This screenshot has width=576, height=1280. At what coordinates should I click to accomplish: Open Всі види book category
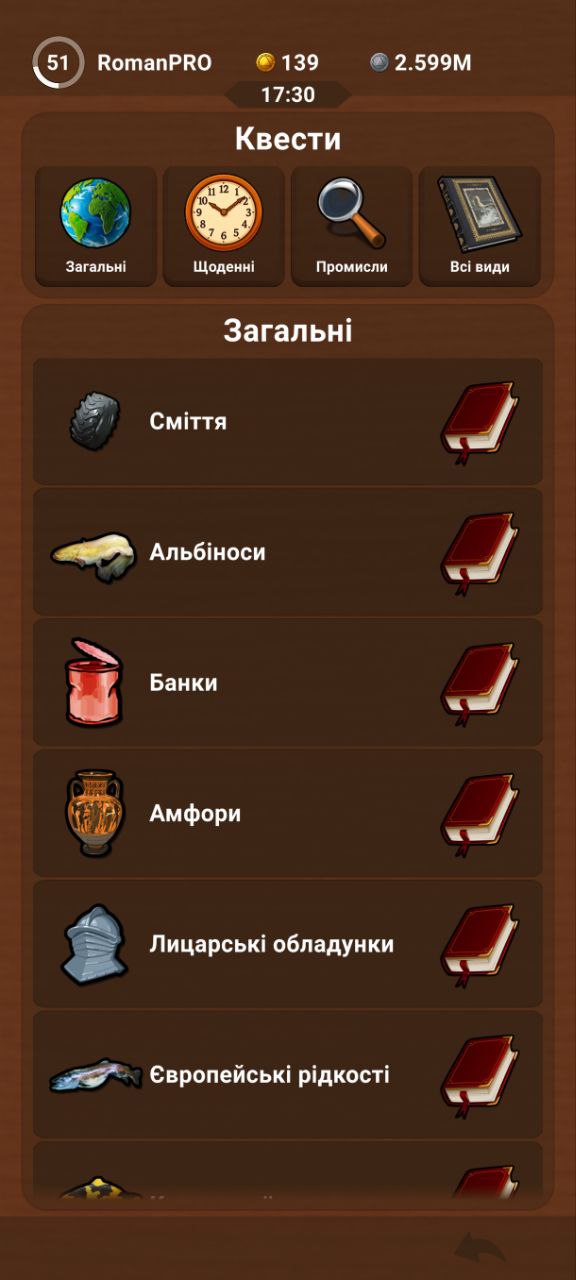tap(480, 226)
